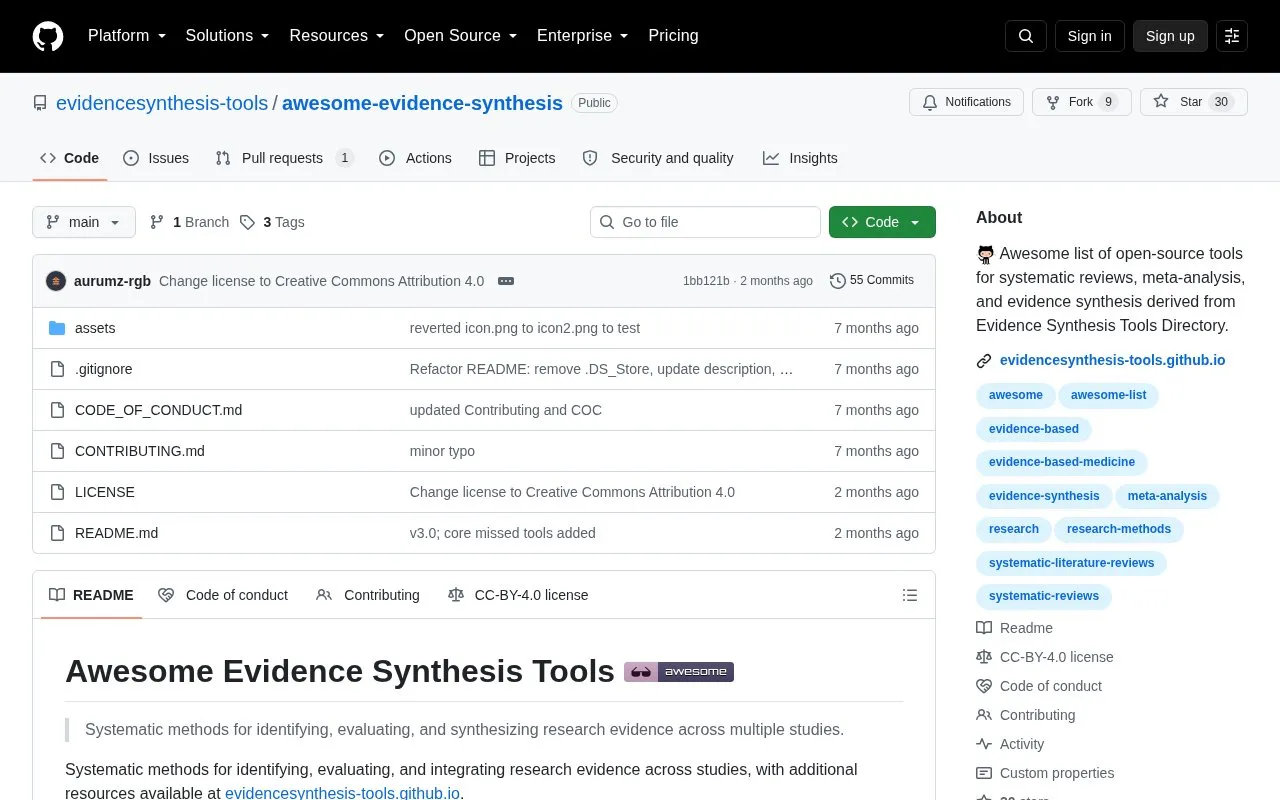1280x800 pixels.
Task: Open the README.md file
Action: [116, 533]
